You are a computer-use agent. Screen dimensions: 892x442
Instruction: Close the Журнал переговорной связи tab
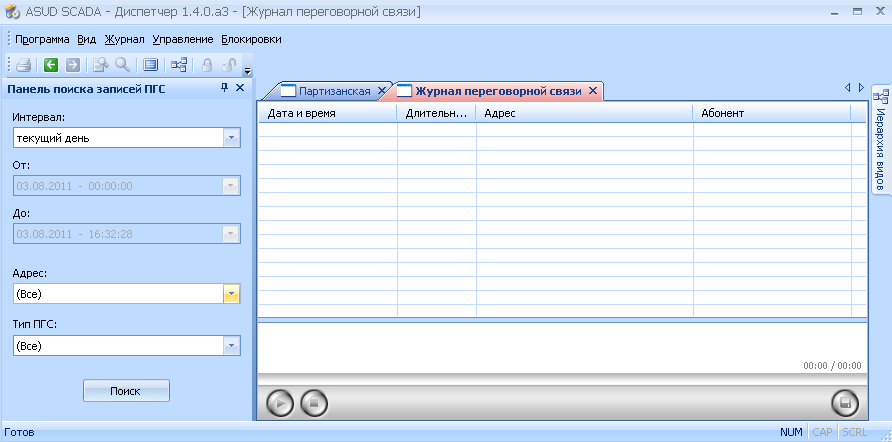tap(593, 91)
